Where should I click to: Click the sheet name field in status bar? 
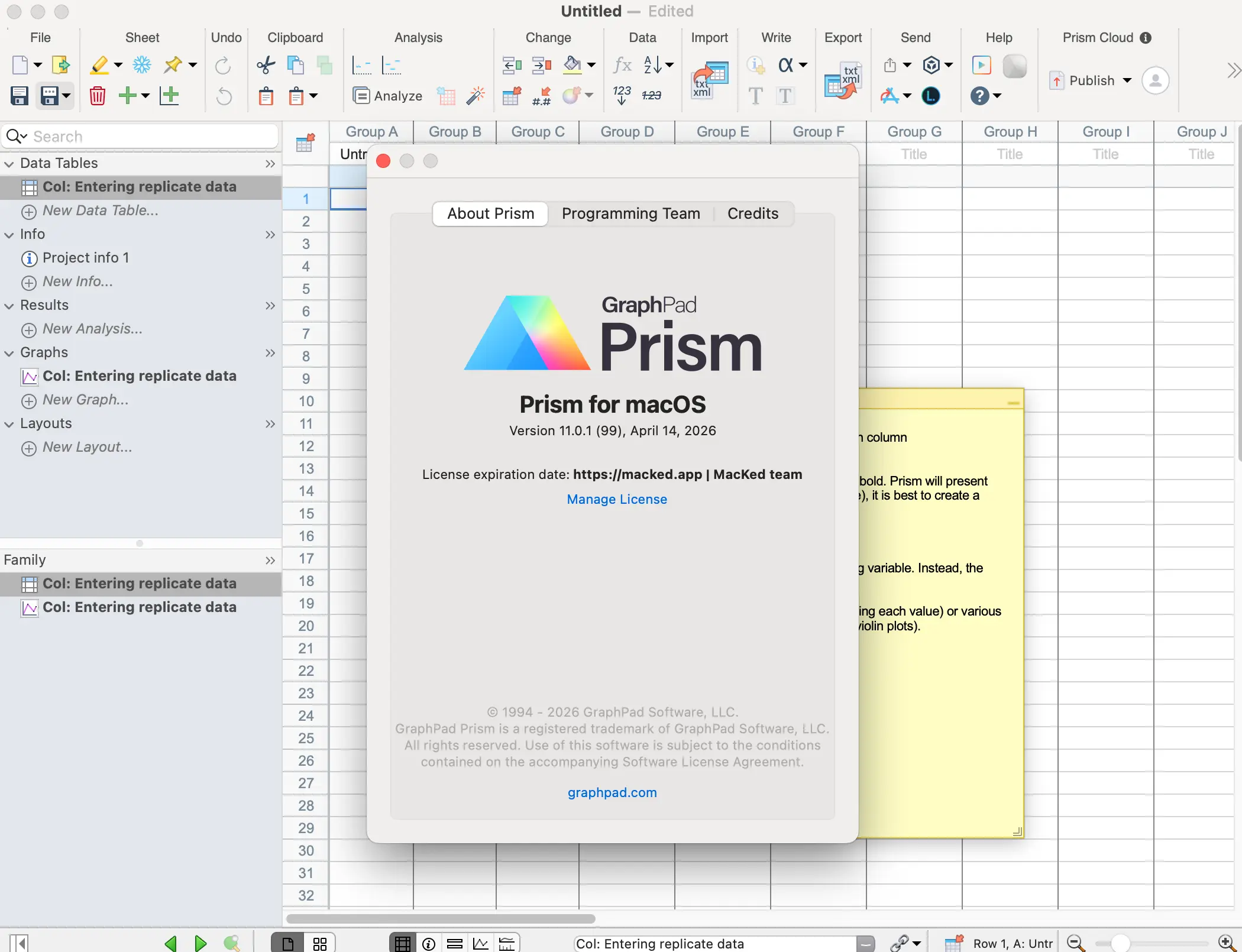pos(715,944)
